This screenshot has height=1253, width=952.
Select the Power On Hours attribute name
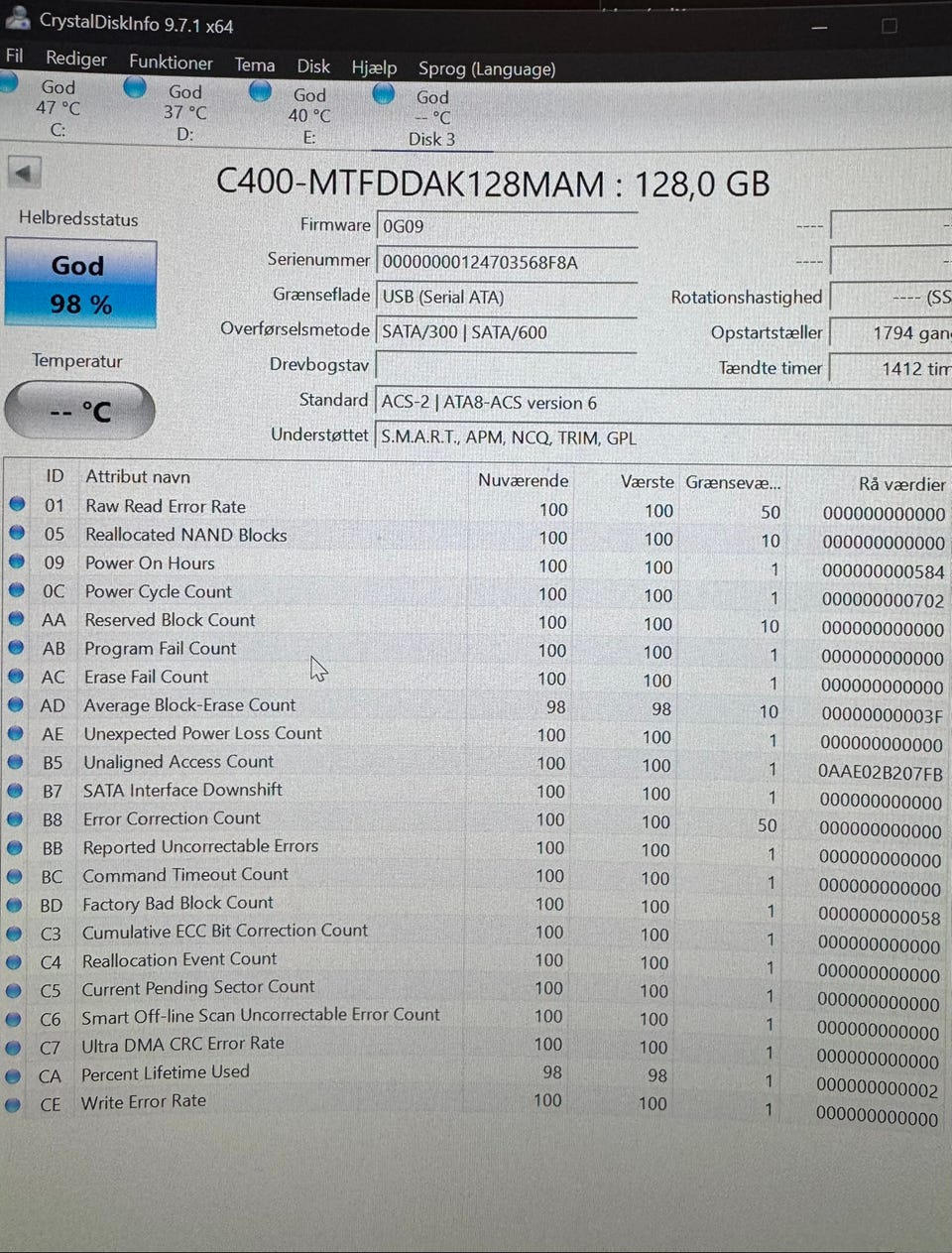click(x=150, y=563)
